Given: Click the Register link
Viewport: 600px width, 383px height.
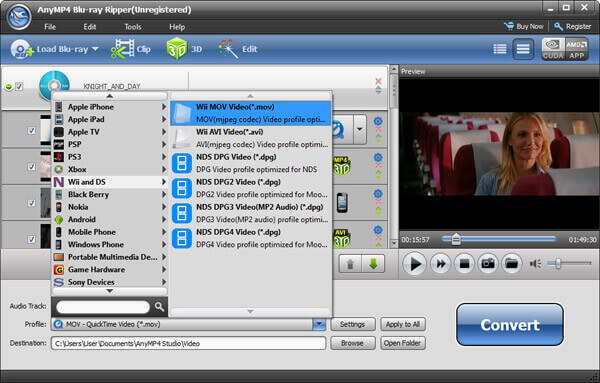Looking at the screenshot, I should (572, 26).
